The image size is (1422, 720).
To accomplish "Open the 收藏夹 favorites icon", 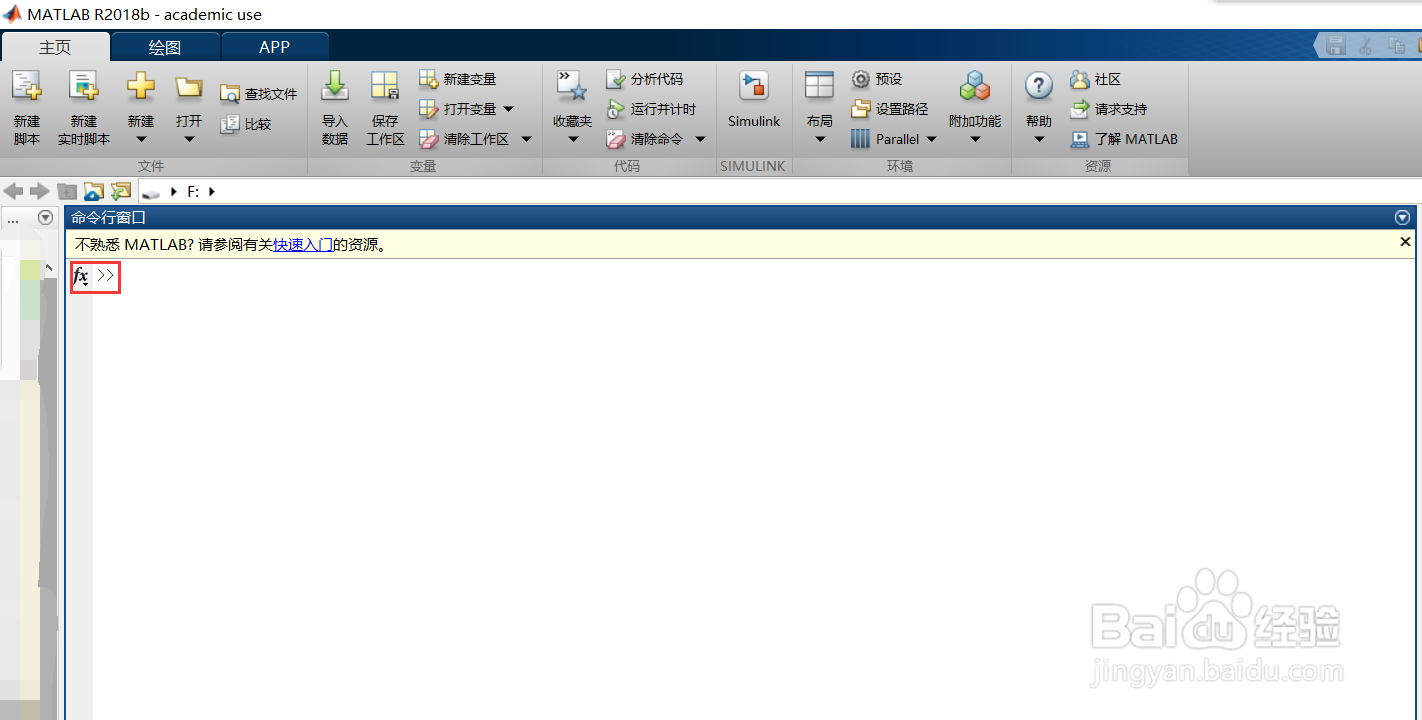I will tap(572, 87).
